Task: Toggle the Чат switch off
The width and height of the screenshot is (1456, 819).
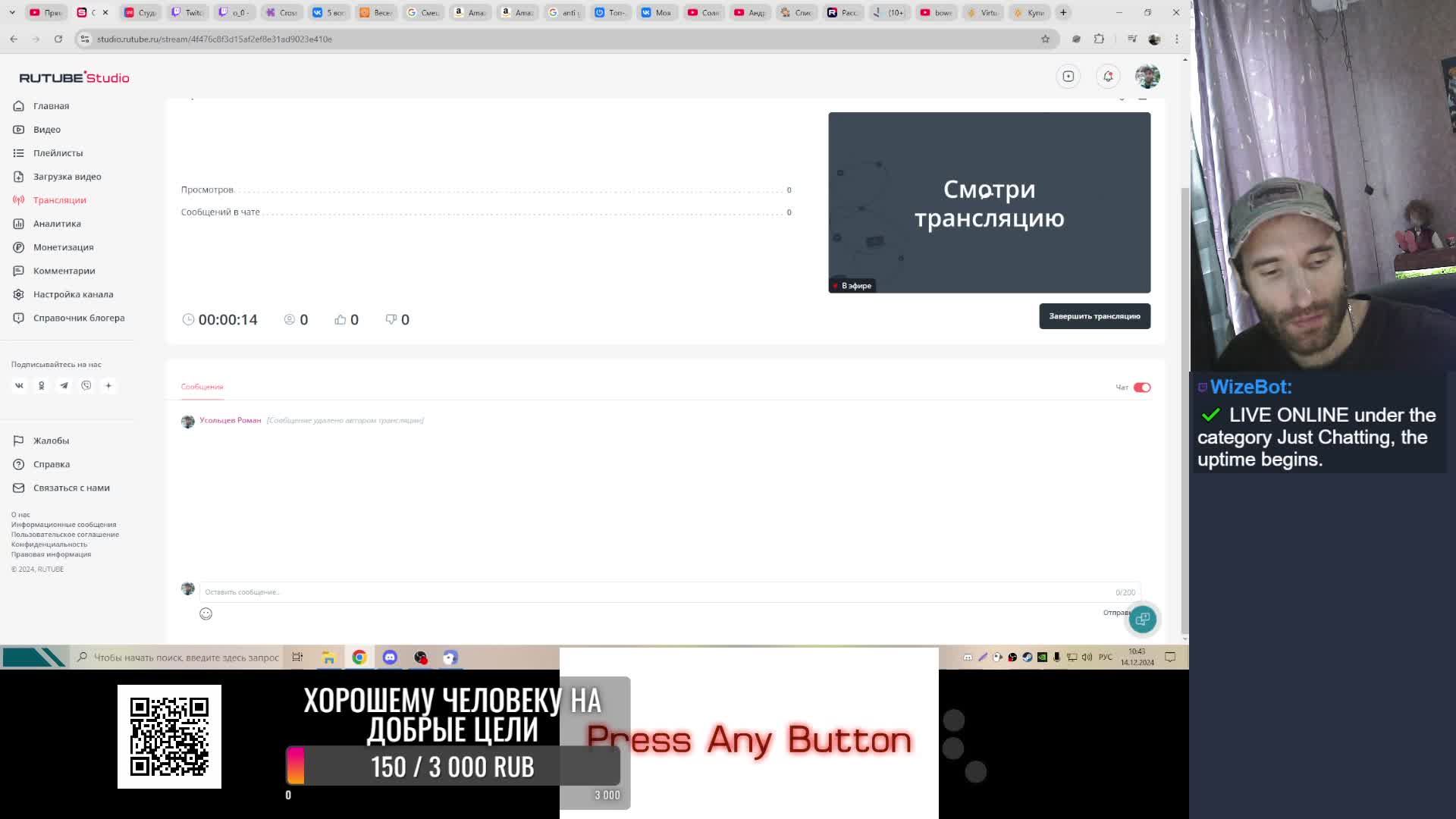Action: tap(1141, 388)
